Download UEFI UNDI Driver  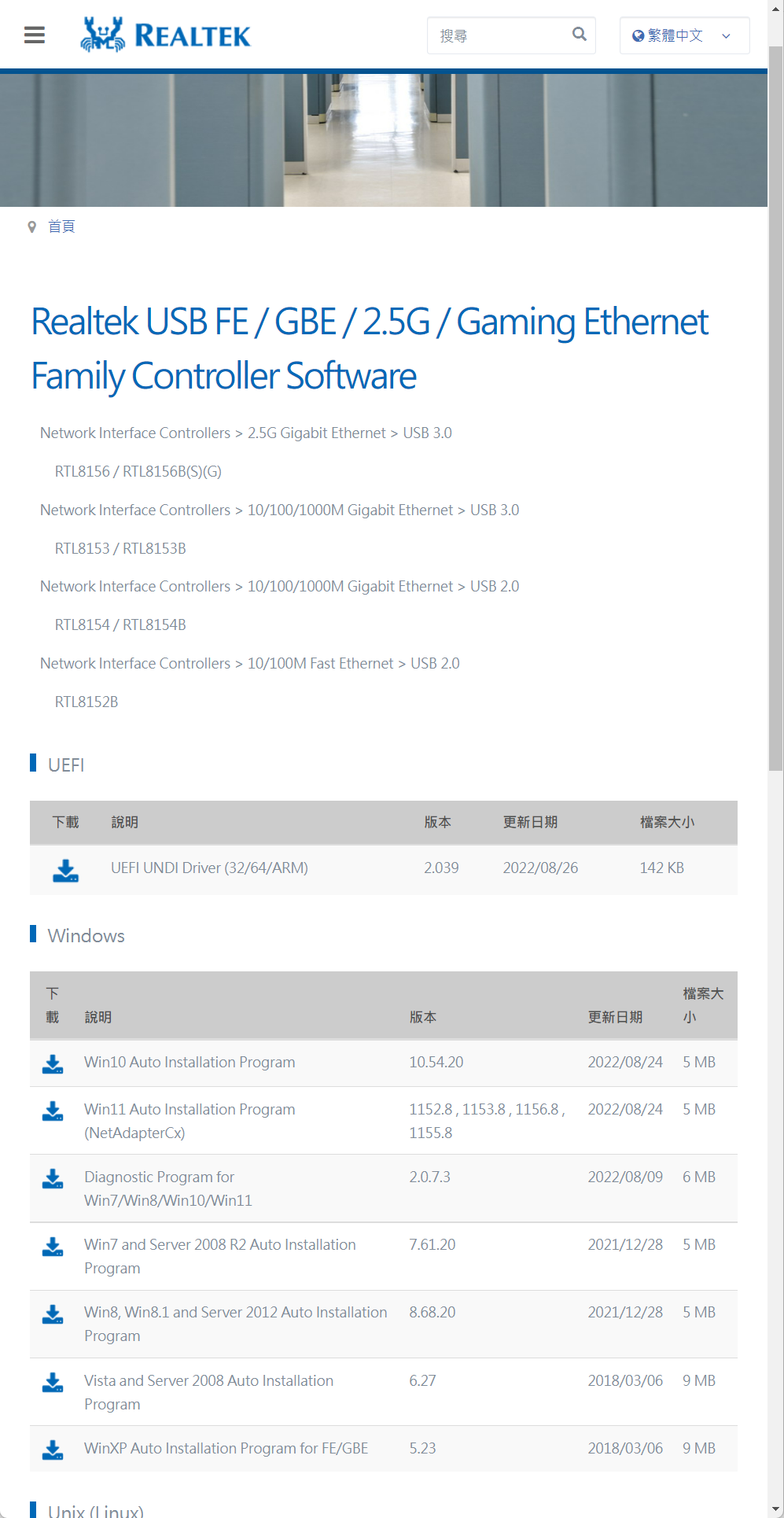pyautogui.click(x=65, y=870)
